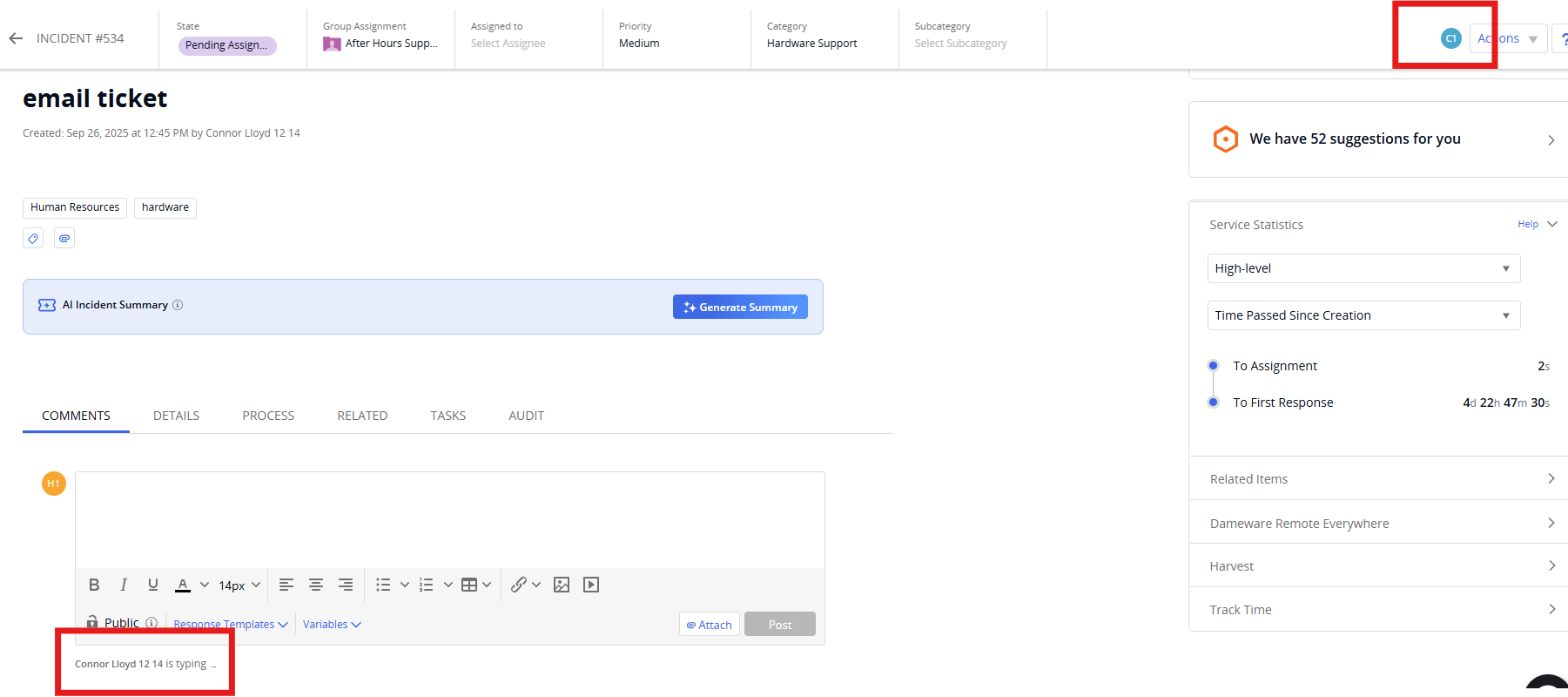
Task: Click the insert table icon
Action: [x=469, y=585]
